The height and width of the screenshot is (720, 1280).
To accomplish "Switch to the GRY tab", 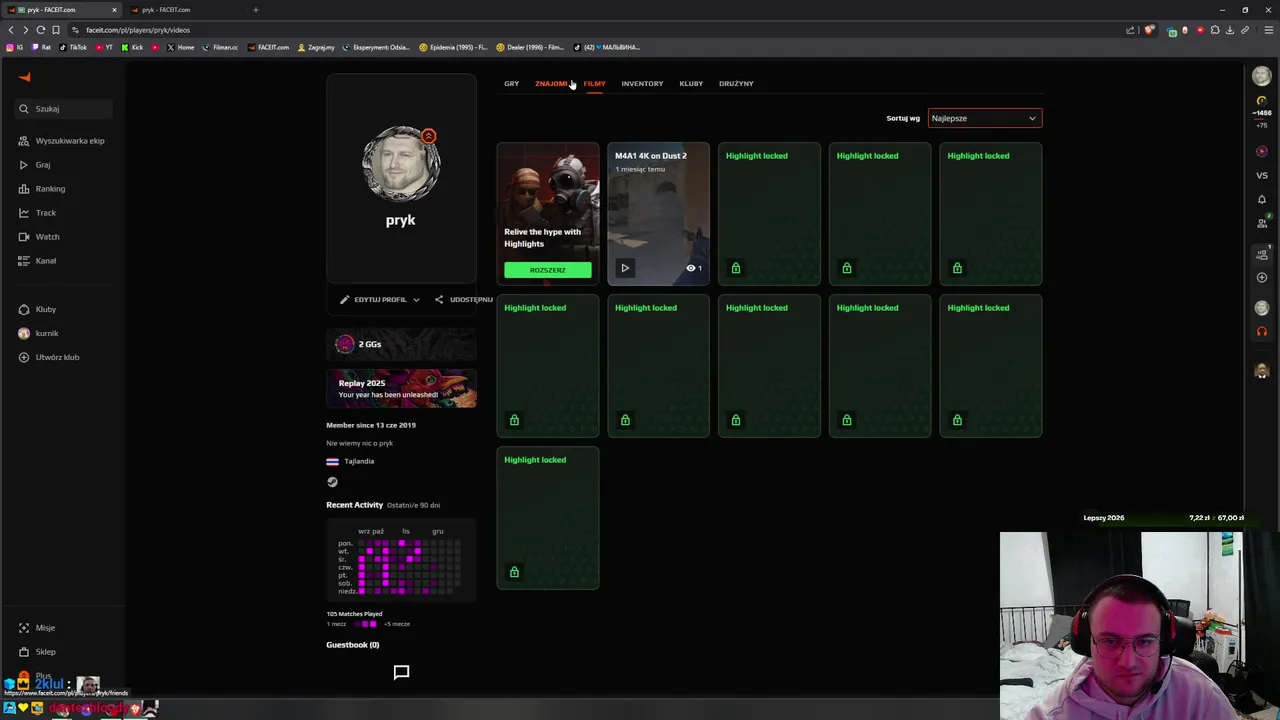I will tap(511, 84).
